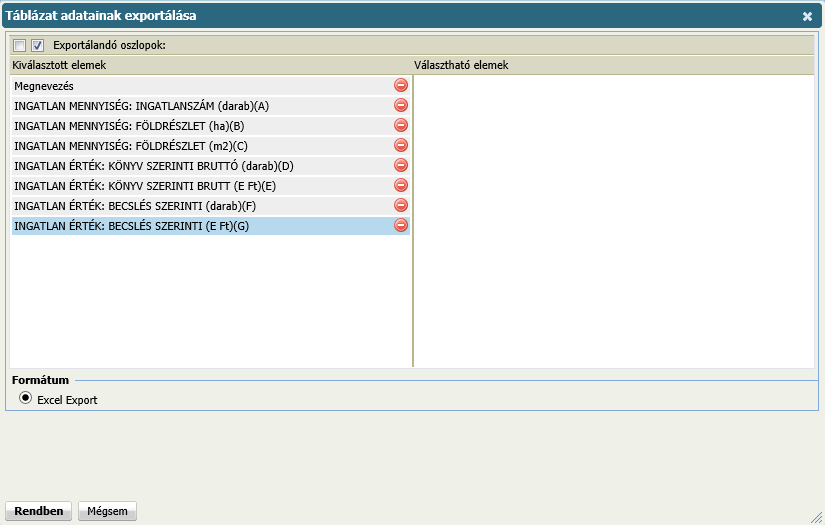Remove INGATLANSZÁM (darab)(A) column
This screenshot has width=825, height=525.
pos(400,105)
